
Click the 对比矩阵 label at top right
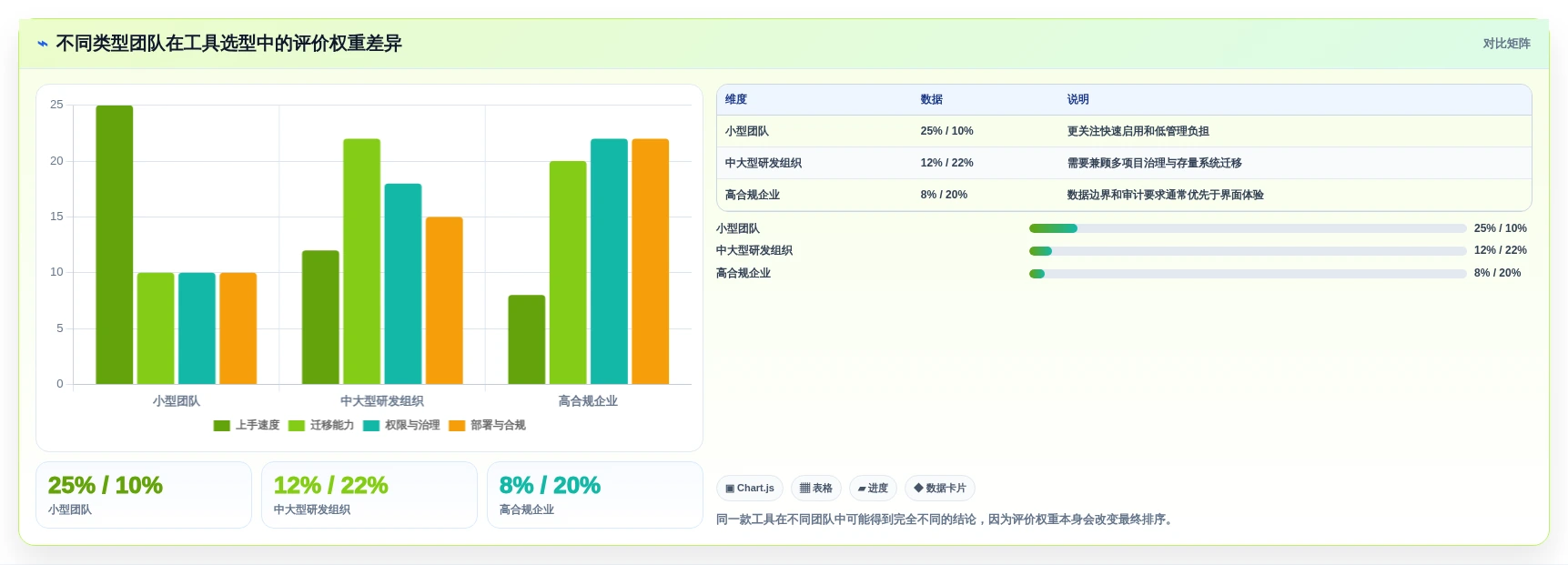click(1506, 44)
